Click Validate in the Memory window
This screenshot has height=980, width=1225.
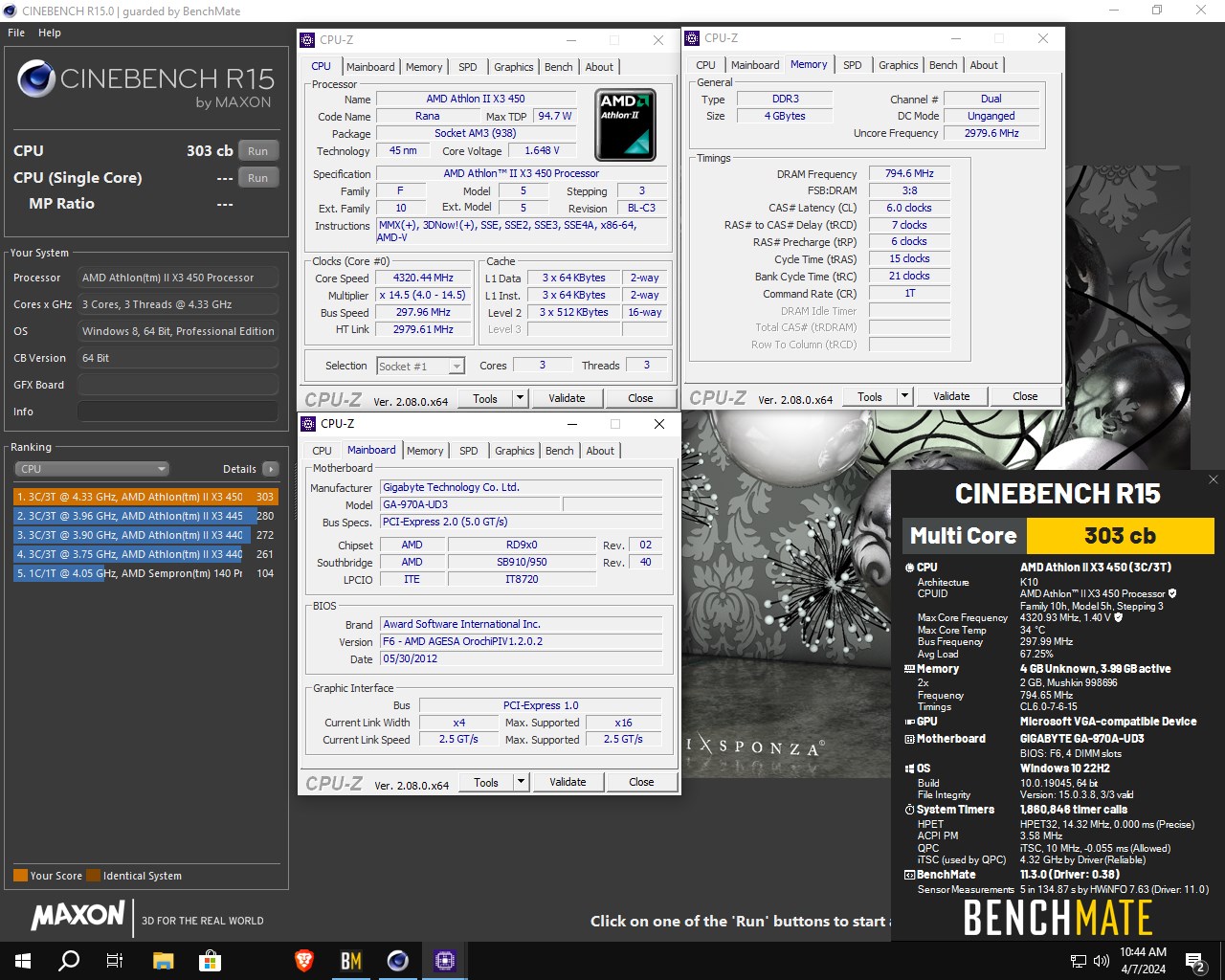(951, 396)
